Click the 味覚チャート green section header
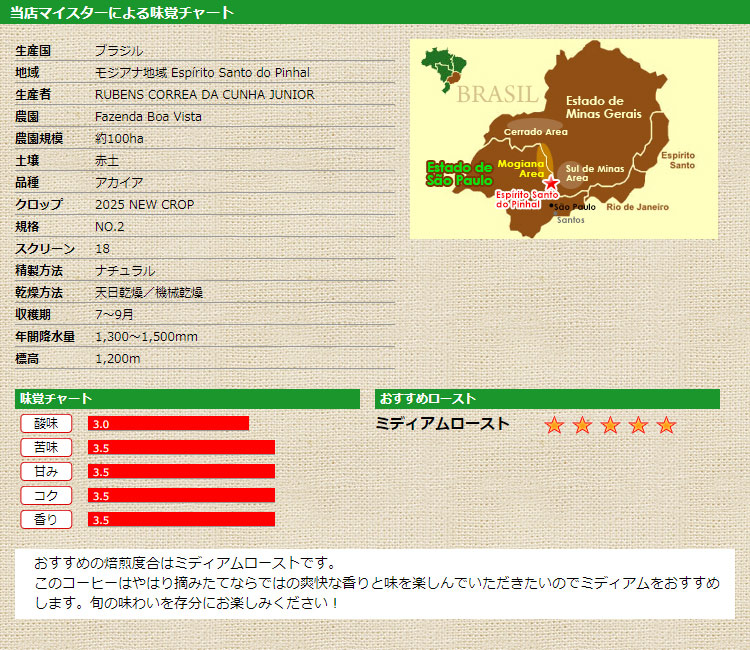This screenshot has width=750, height=650. tap(187, 399)
